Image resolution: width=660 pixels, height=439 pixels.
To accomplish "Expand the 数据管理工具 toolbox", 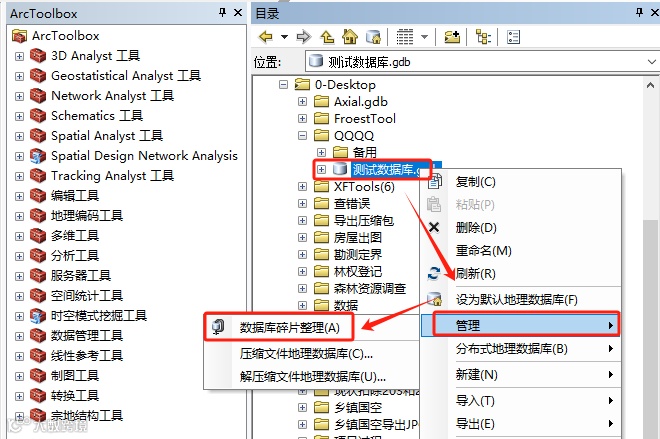I will point(19,336).
